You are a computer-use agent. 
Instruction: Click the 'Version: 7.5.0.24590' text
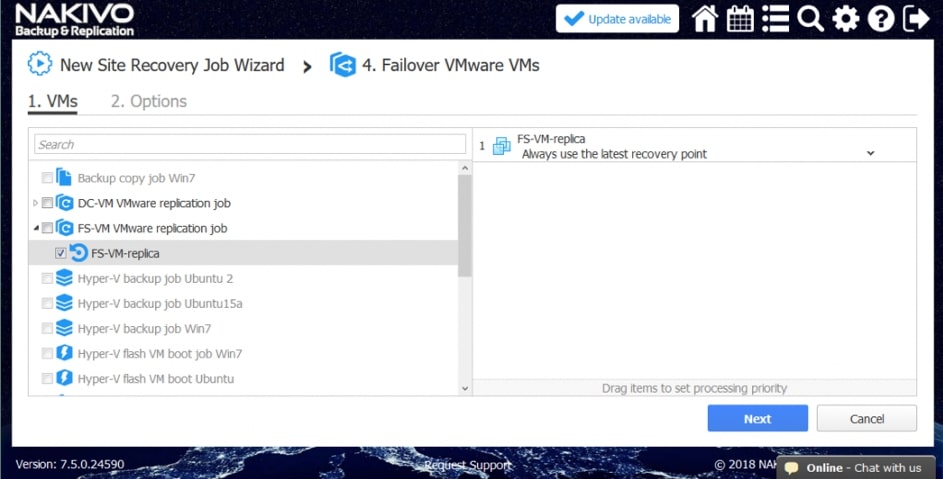(70, 465)
